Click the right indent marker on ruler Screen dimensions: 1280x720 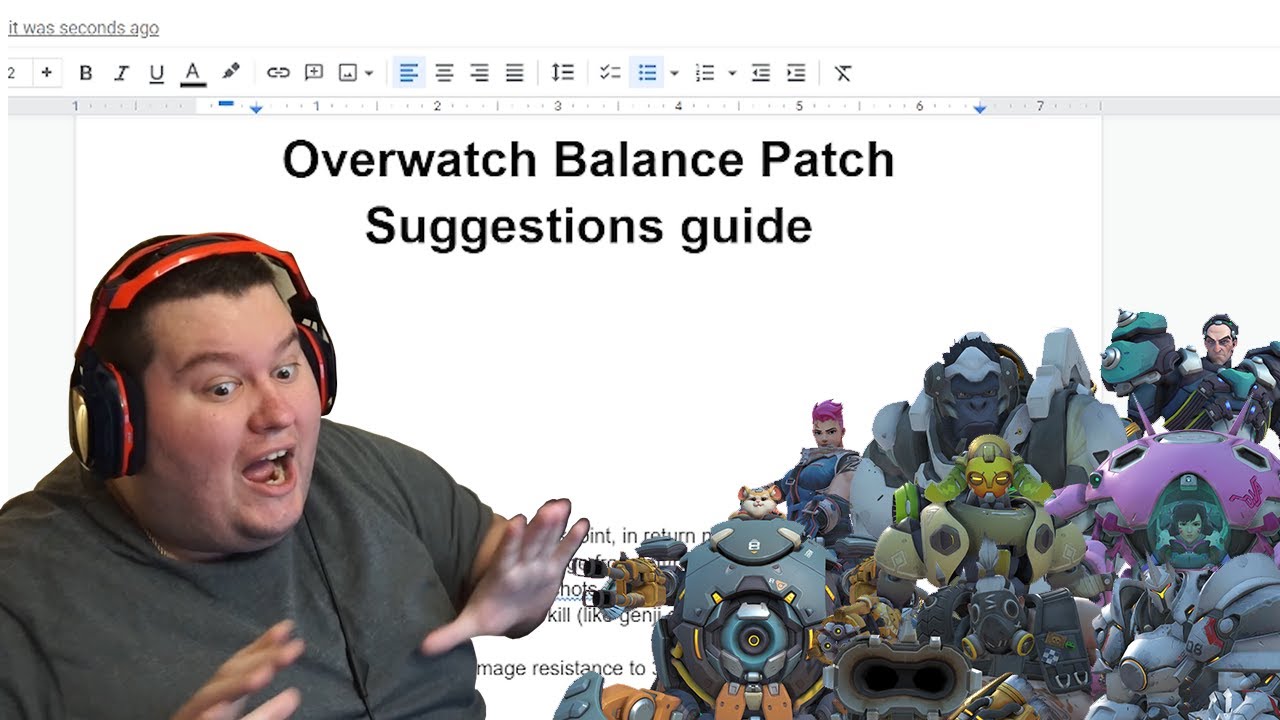click(980, 108)
